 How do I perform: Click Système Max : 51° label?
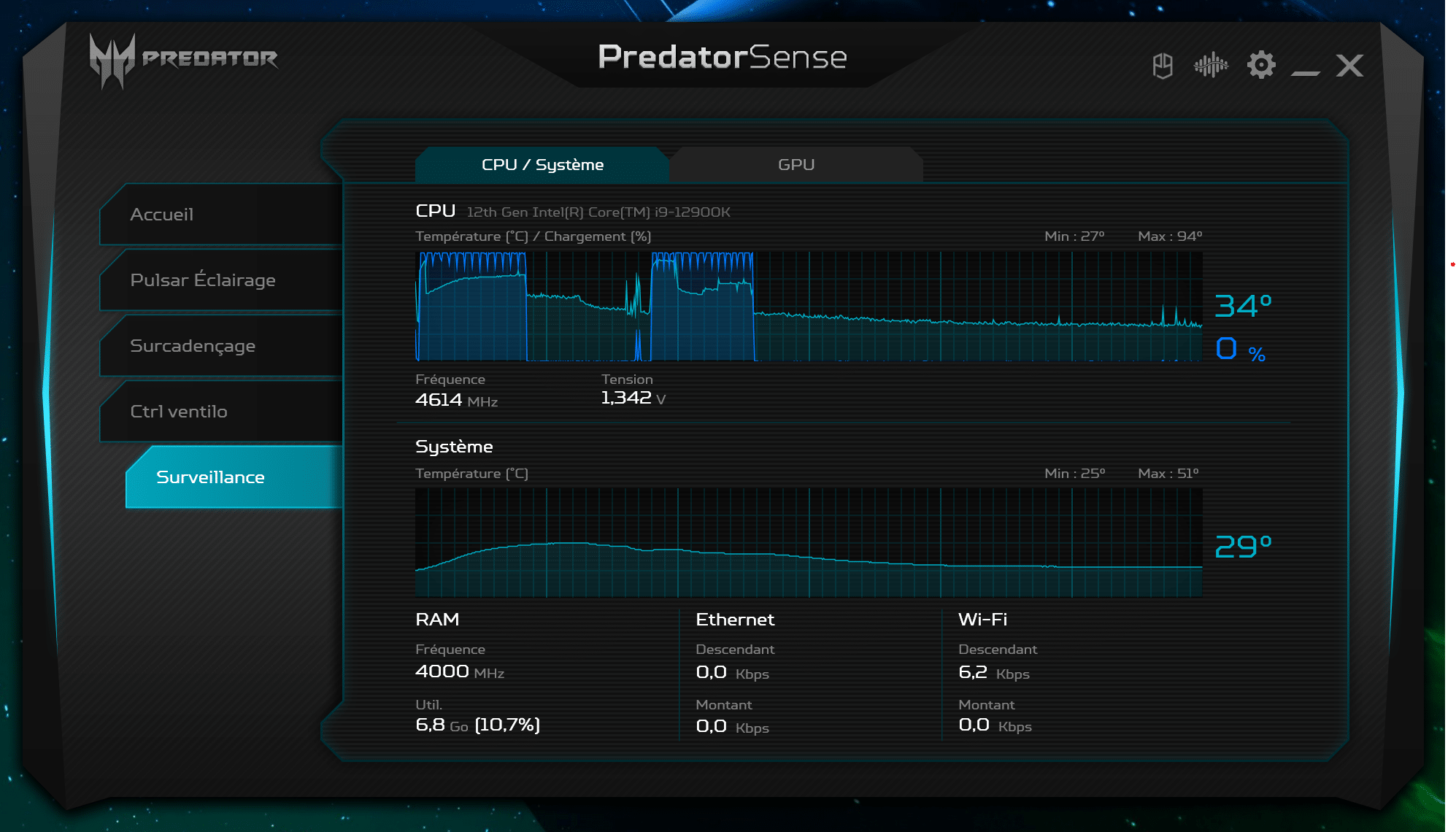click(1168, 474)
